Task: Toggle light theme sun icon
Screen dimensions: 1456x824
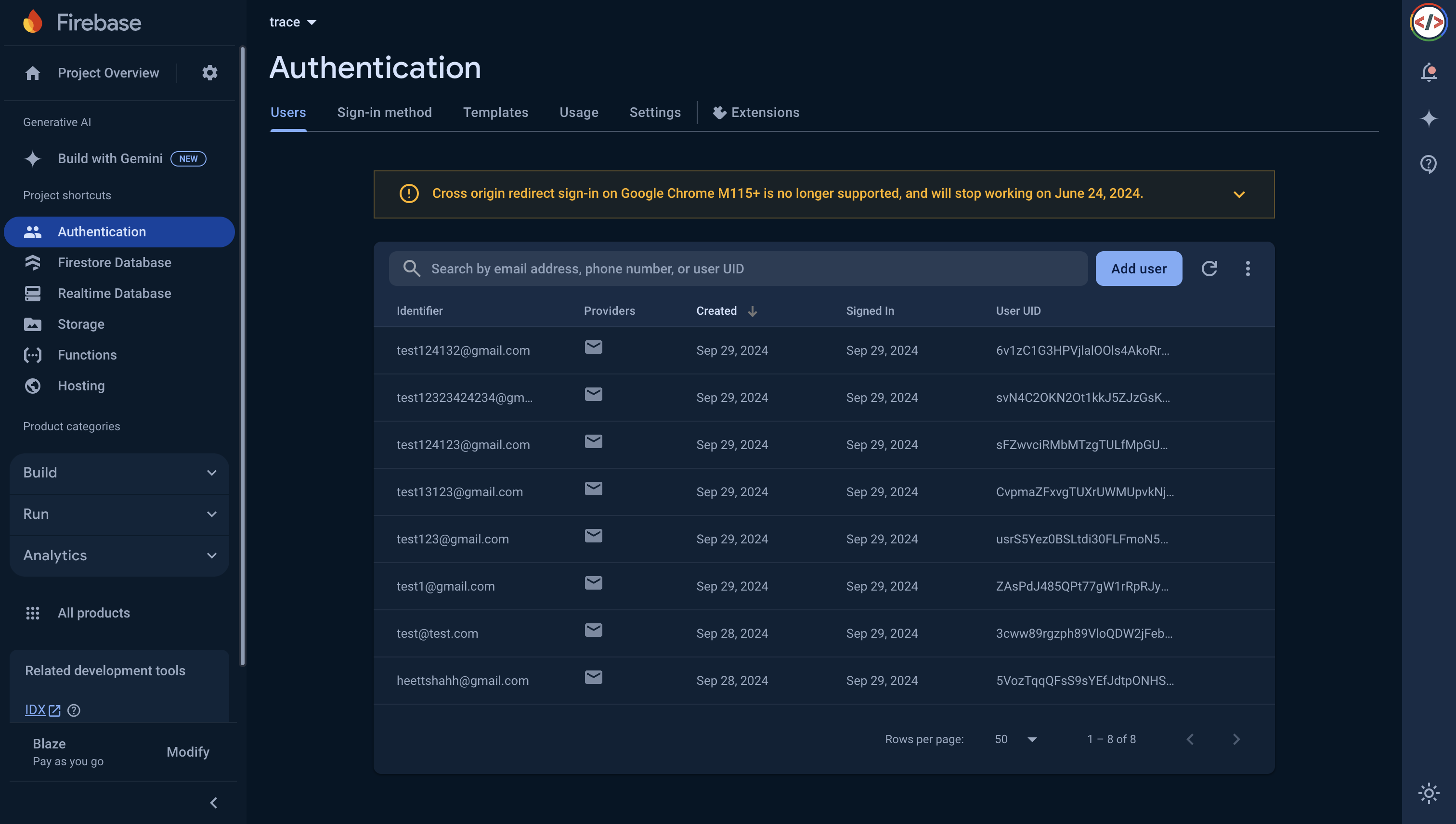Action: (x=1428, y=793)
